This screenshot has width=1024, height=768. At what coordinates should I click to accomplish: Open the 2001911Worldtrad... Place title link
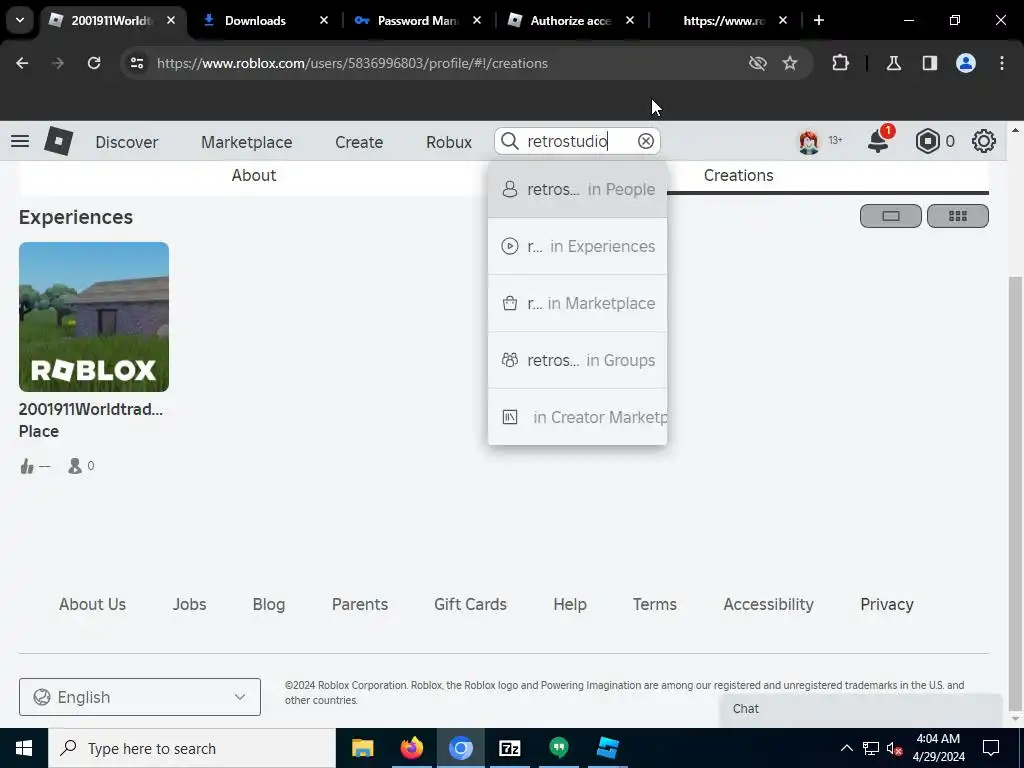click(91, 420)
